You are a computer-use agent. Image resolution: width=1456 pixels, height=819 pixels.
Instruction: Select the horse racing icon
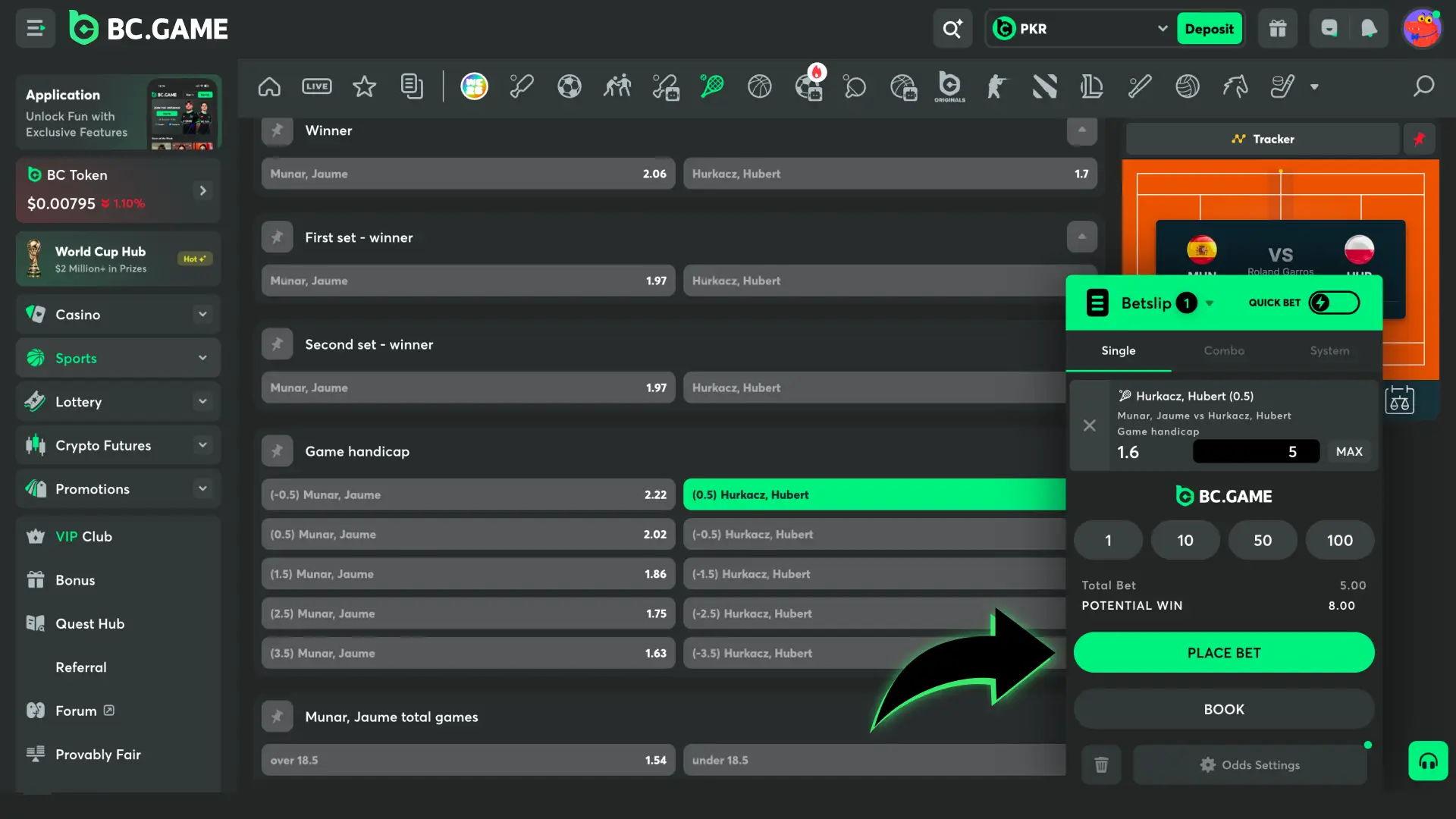(x=1235, y=86)
